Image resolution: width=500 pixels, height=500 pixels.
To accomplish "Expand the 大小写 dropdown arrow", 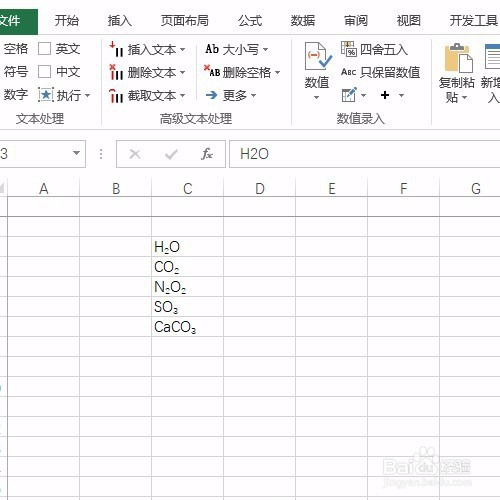I will tap(265, 50).
